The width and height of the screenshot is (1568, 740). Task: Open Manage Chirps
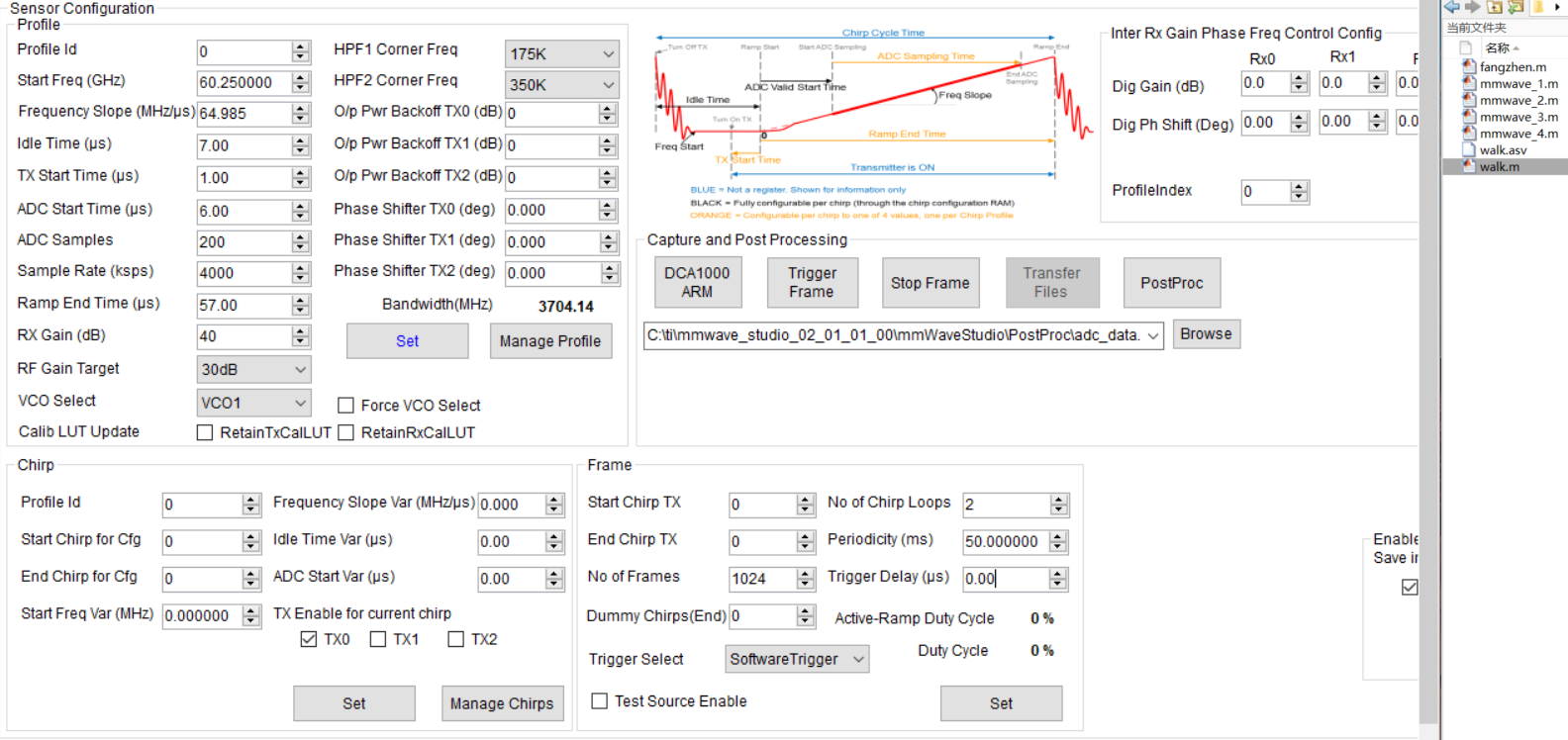502,703
